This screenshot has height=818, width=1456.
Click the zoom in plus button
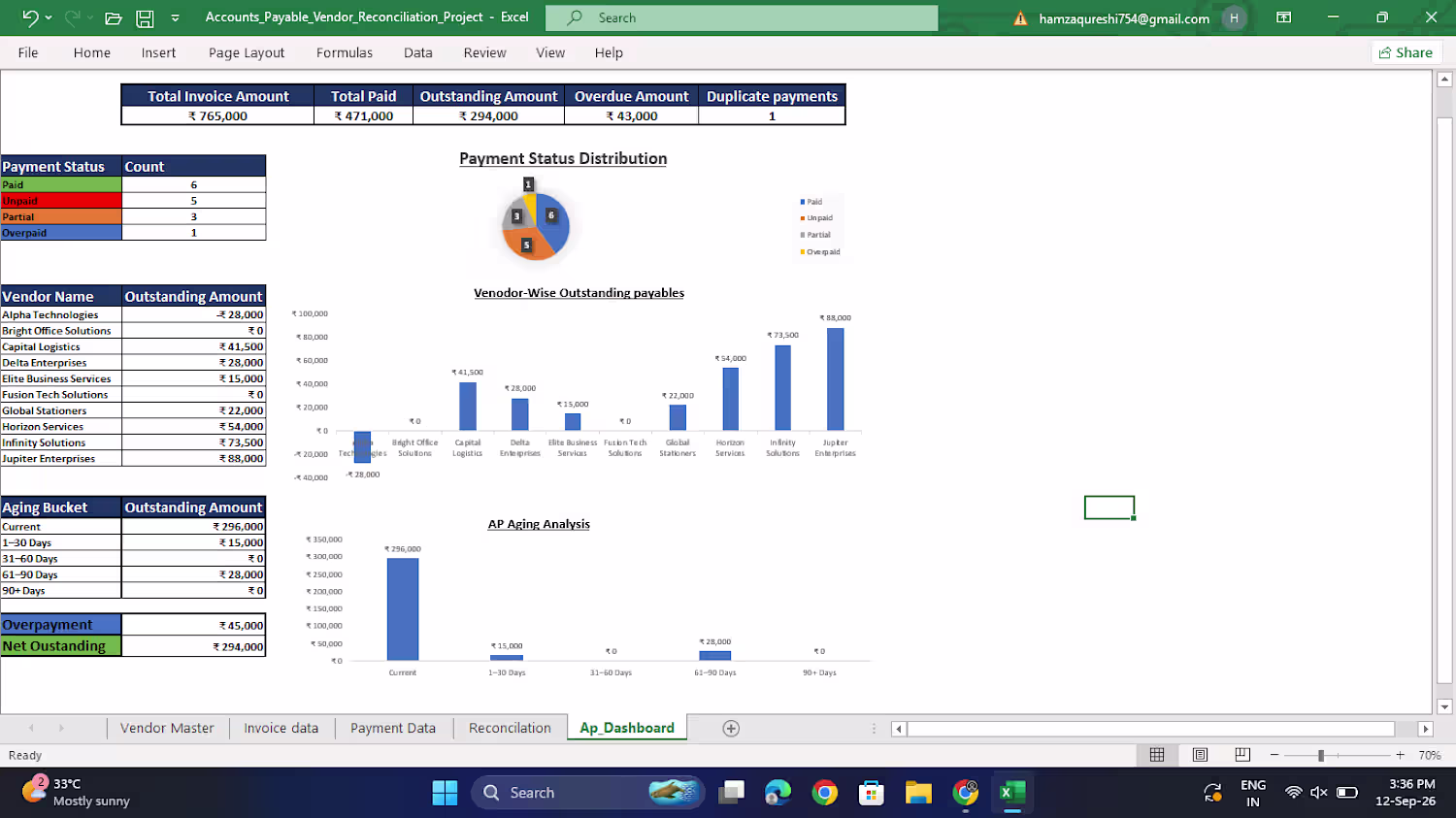coord(1400,755)
